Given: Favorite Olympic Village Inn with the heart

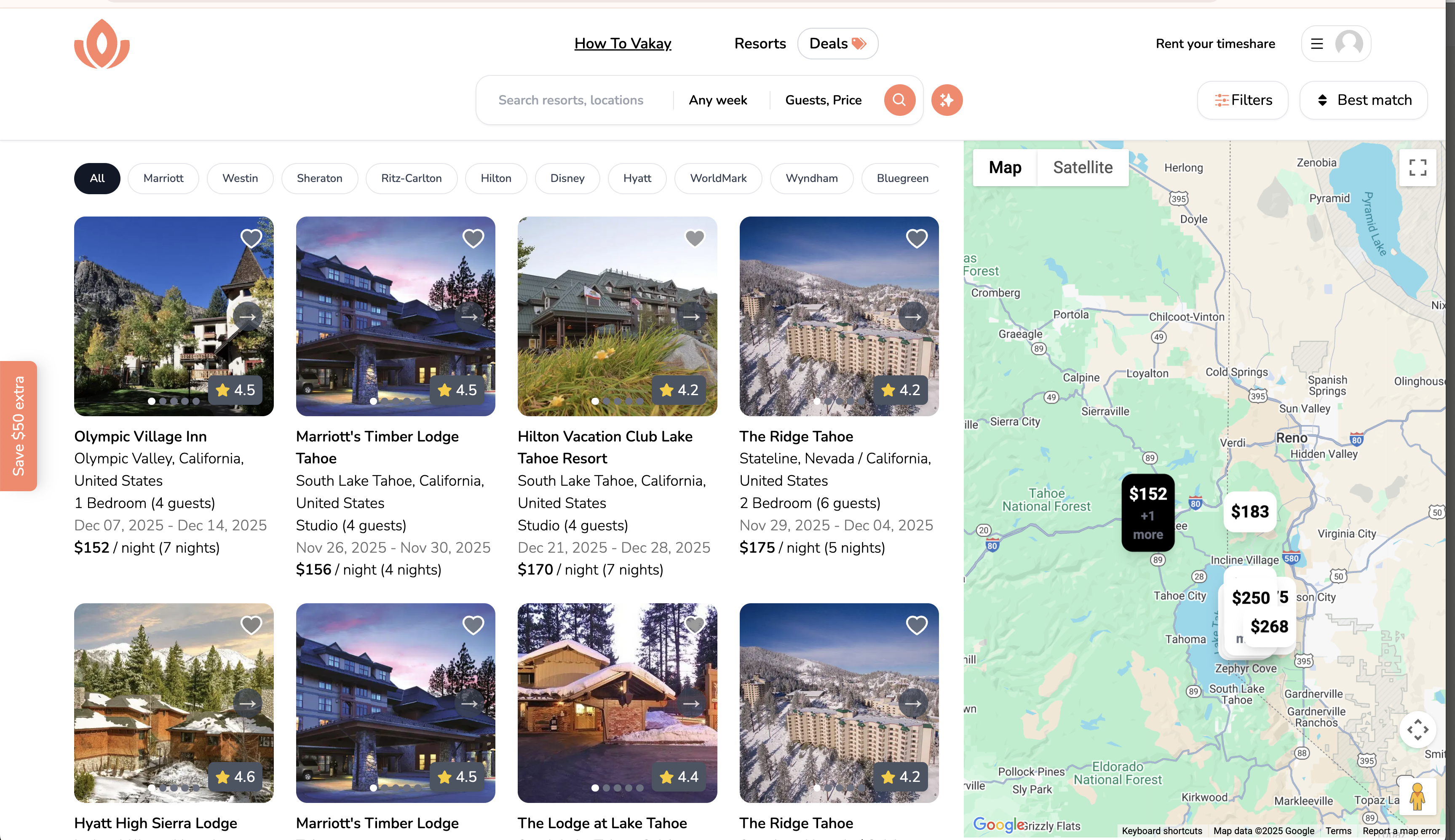Looking at the screenshot, I should (x=251, y=238).
